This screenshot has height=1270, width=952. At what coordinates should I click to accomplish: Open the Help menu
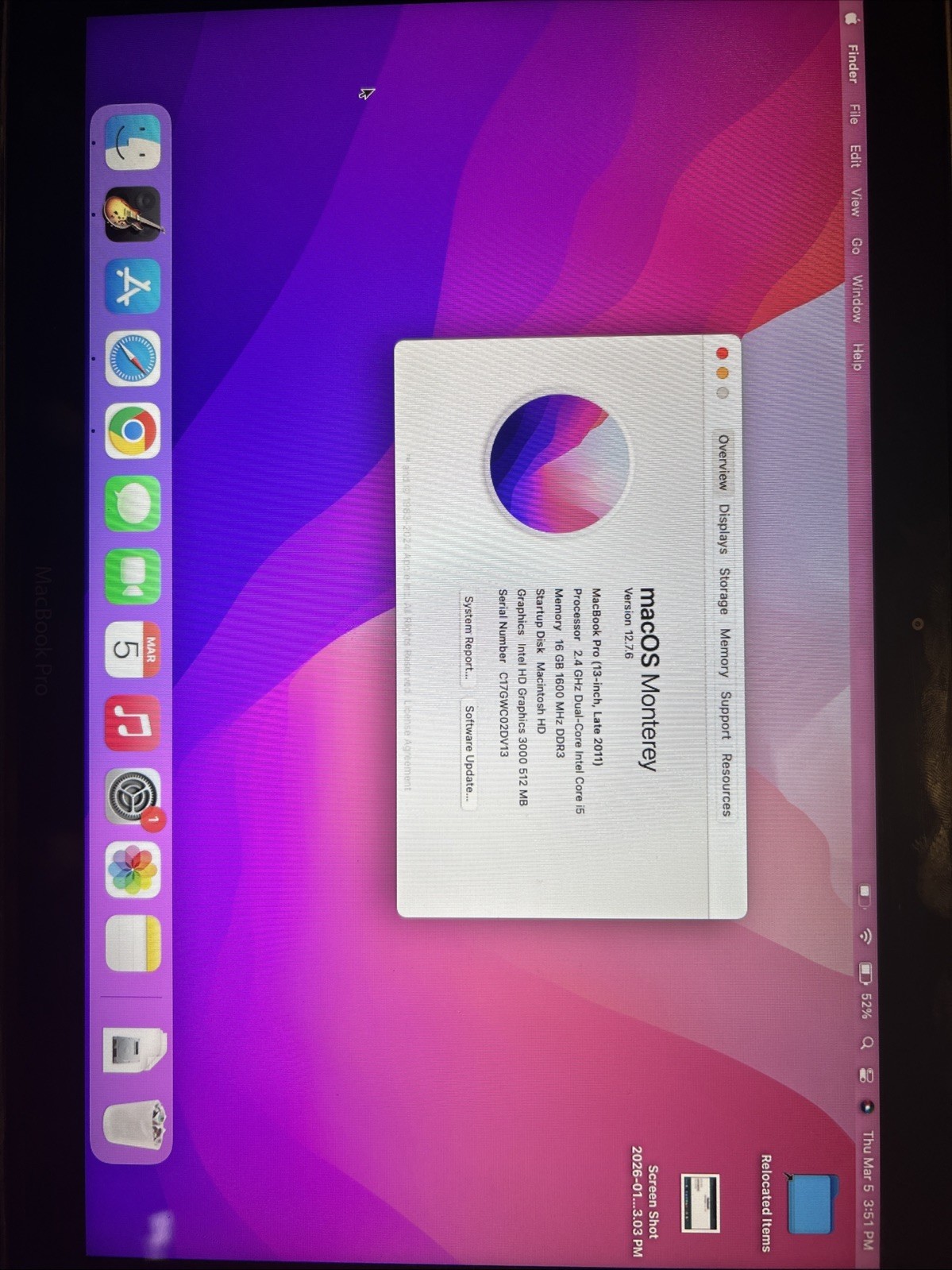coord(858,357)
